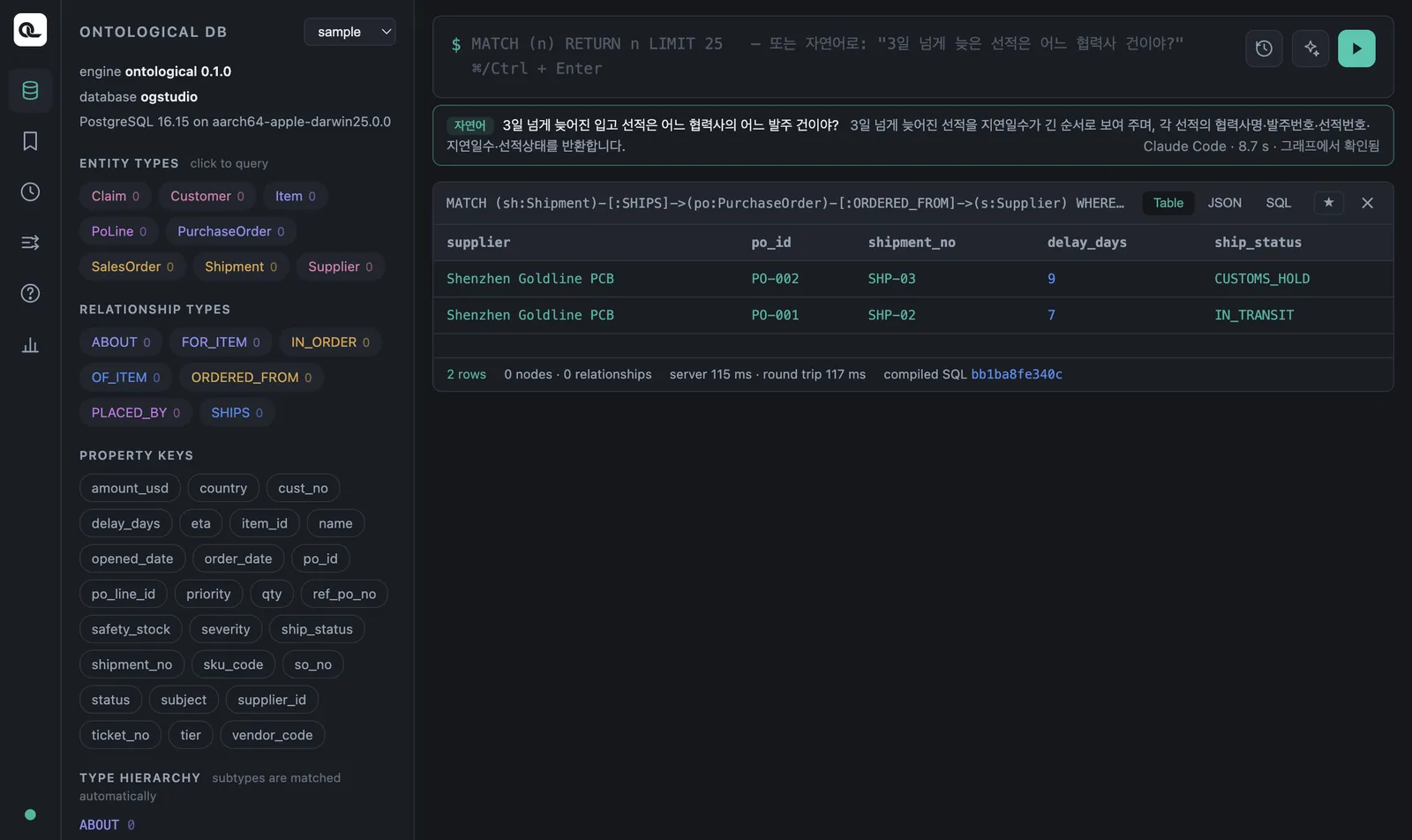
Task: Switch result view to JSON tab
Action: point(1224,203)
